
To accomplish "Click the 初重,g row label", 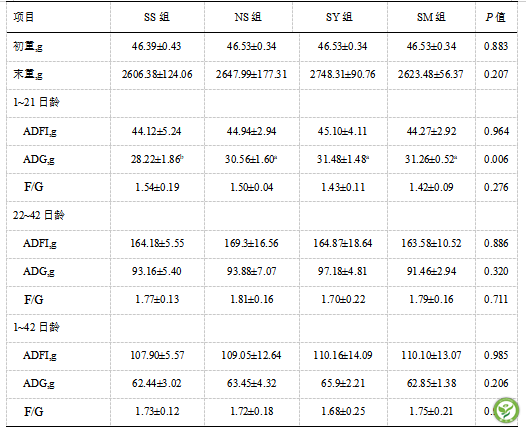I will 28,46.
